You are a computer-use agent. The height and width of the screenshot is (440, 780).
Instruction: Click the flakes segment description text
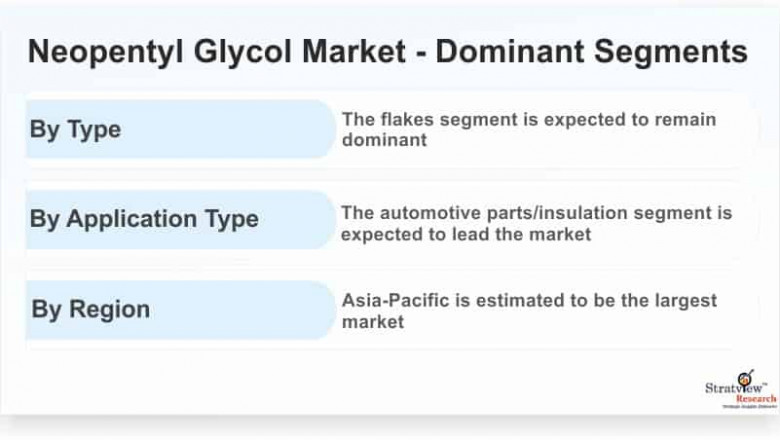528,129
